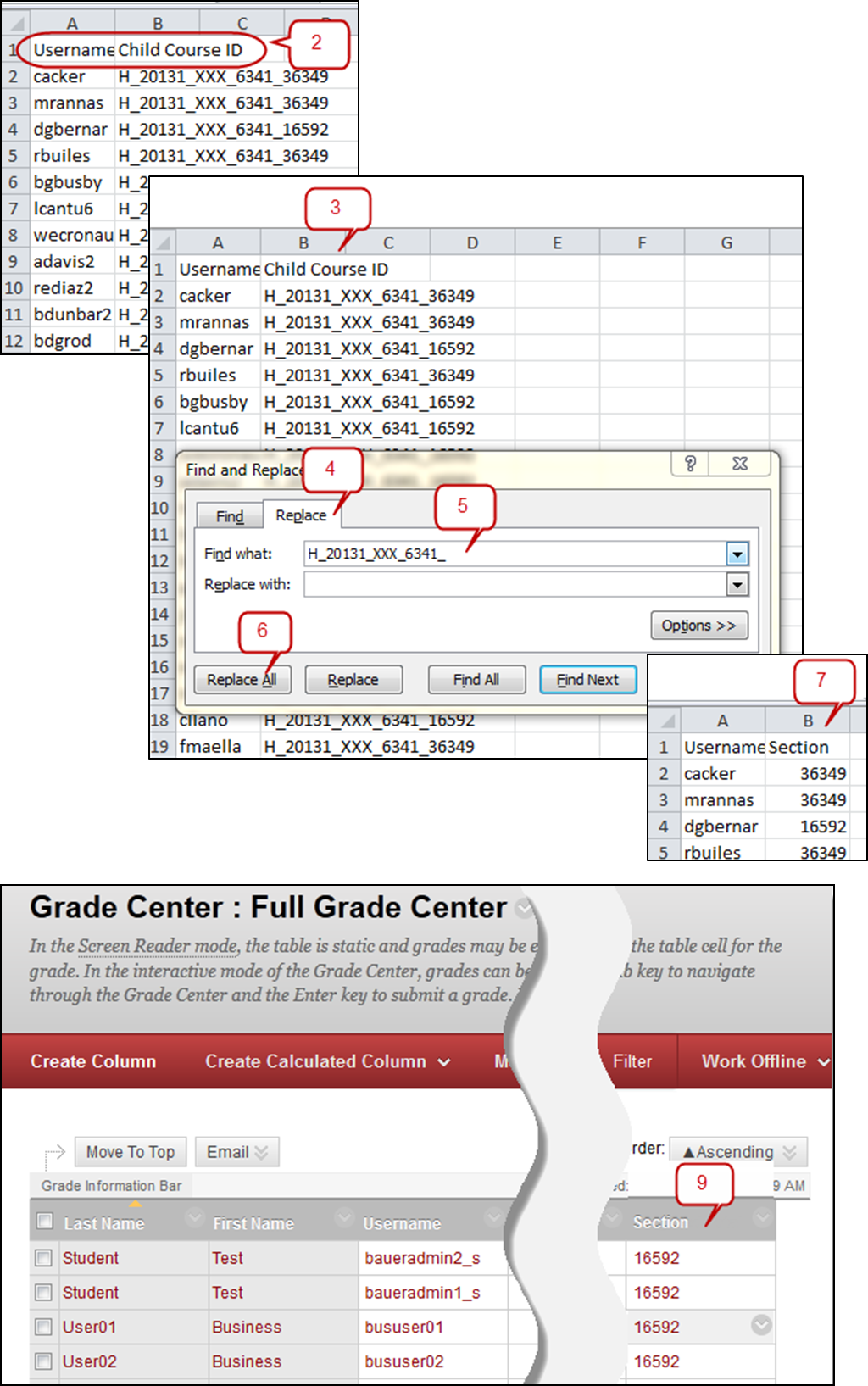Click the select-all corner above row 1 beside column E
The width and height of the screenshot is (868, 1386).
click(162, 244)
